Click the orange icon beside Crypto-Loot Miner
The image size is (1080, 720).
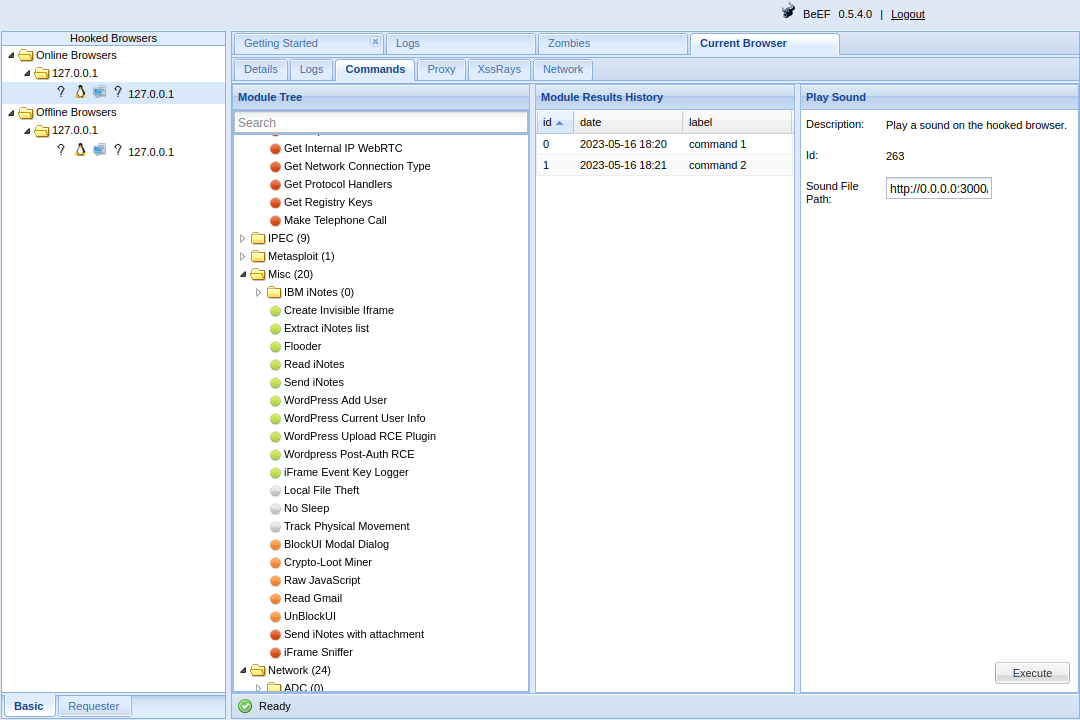coord(275,563)
